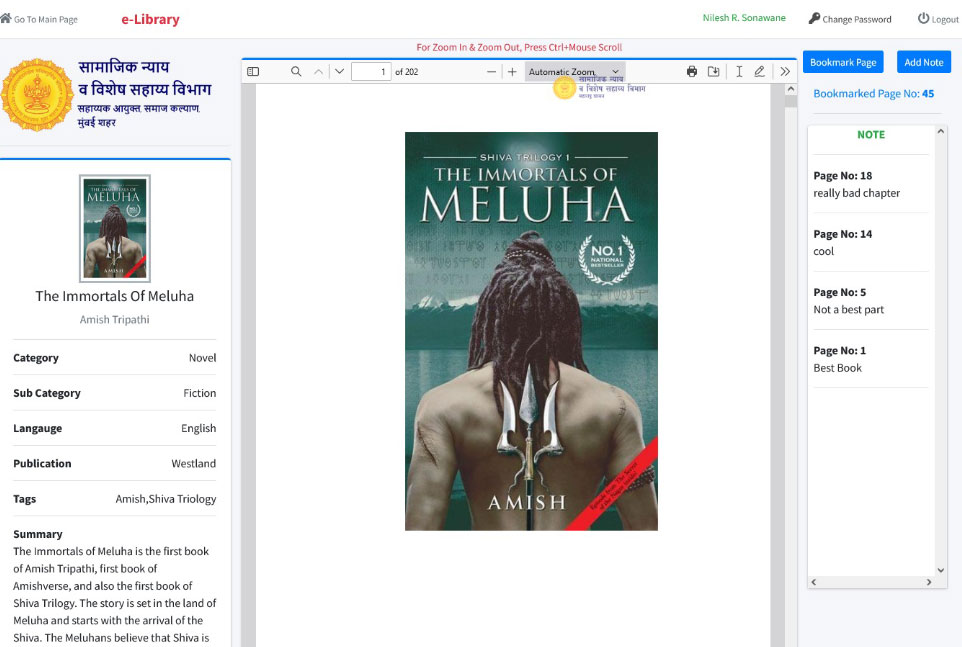Click the notes panel scroll down arrow
962x647 pixels.
941,570
